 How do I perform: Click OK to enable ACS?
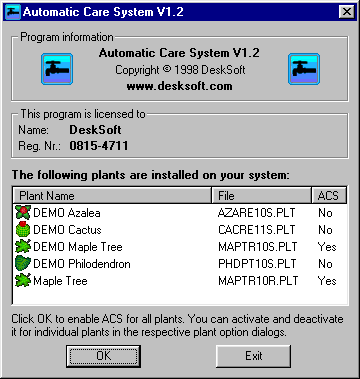[x=103, y=356]
